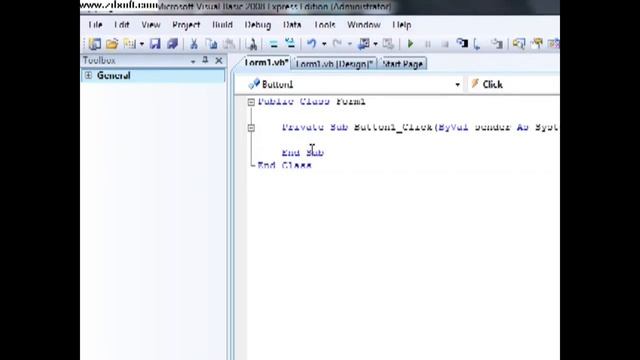Click the Stop Debugging square icon
The height and width of the screenshot is (360, 640).
445,44
